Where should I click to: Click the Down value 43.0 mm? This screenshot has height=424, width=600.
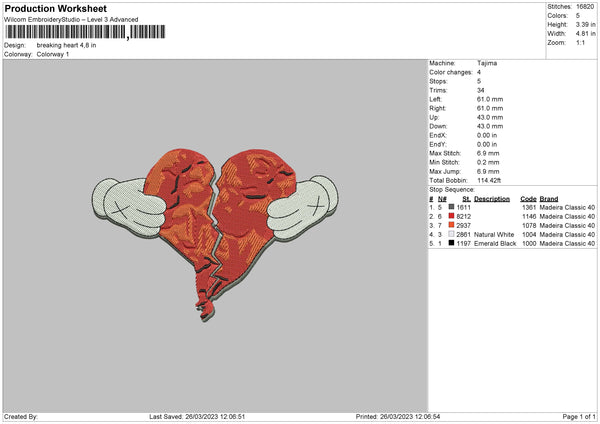pos(490,126)
